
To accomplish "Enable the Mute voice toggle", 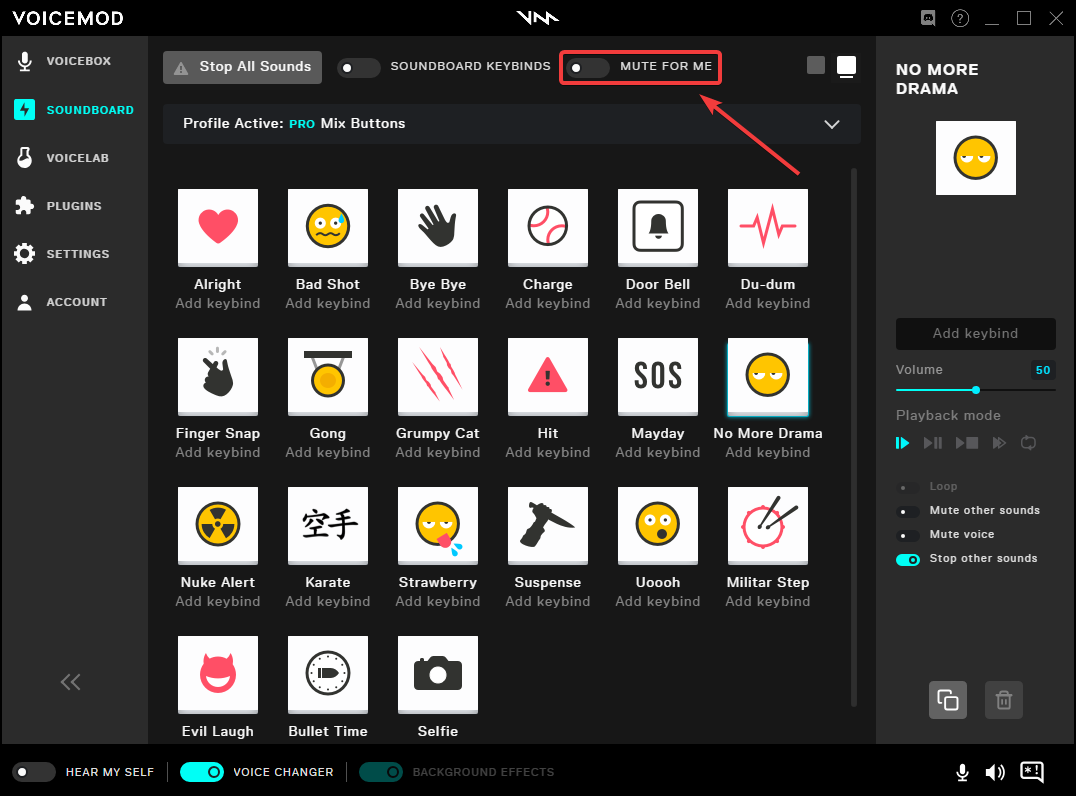I will click(x=908, y=536).
